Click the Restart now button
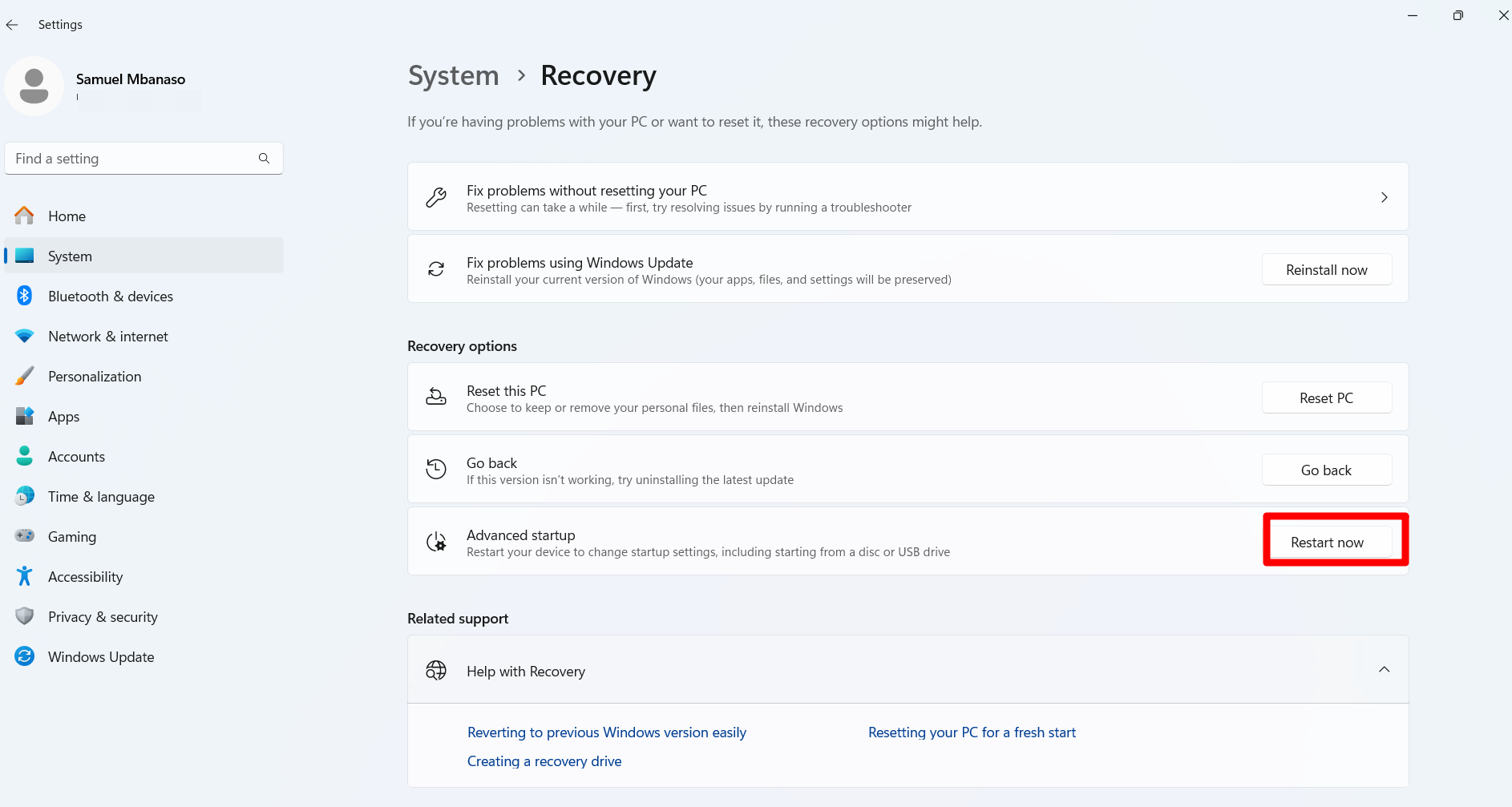The height and width of the screenshot is (807, 1512). click(x=1326, y=542)
